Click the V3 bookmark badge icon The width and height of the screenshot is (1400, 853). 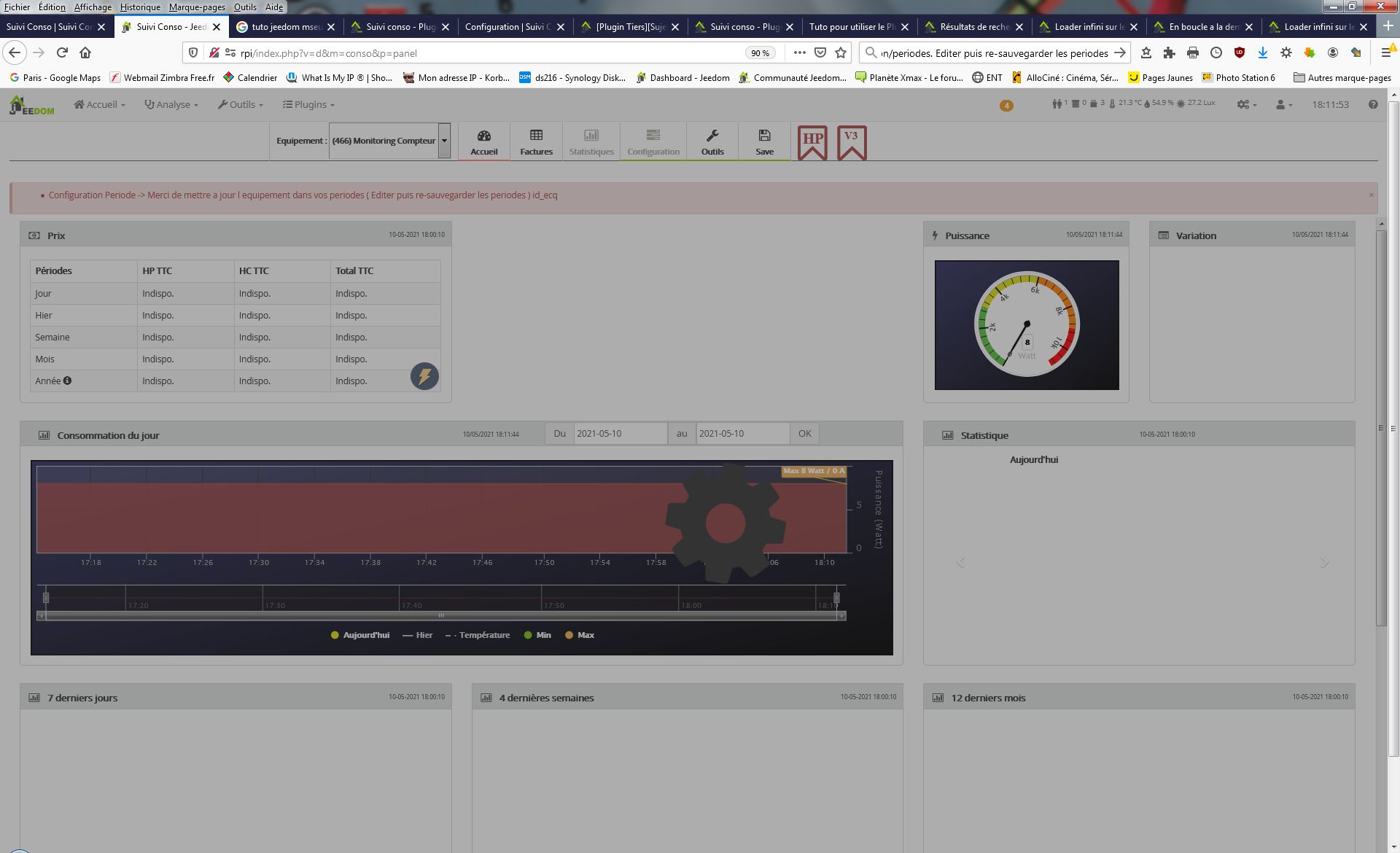point(852,142)
